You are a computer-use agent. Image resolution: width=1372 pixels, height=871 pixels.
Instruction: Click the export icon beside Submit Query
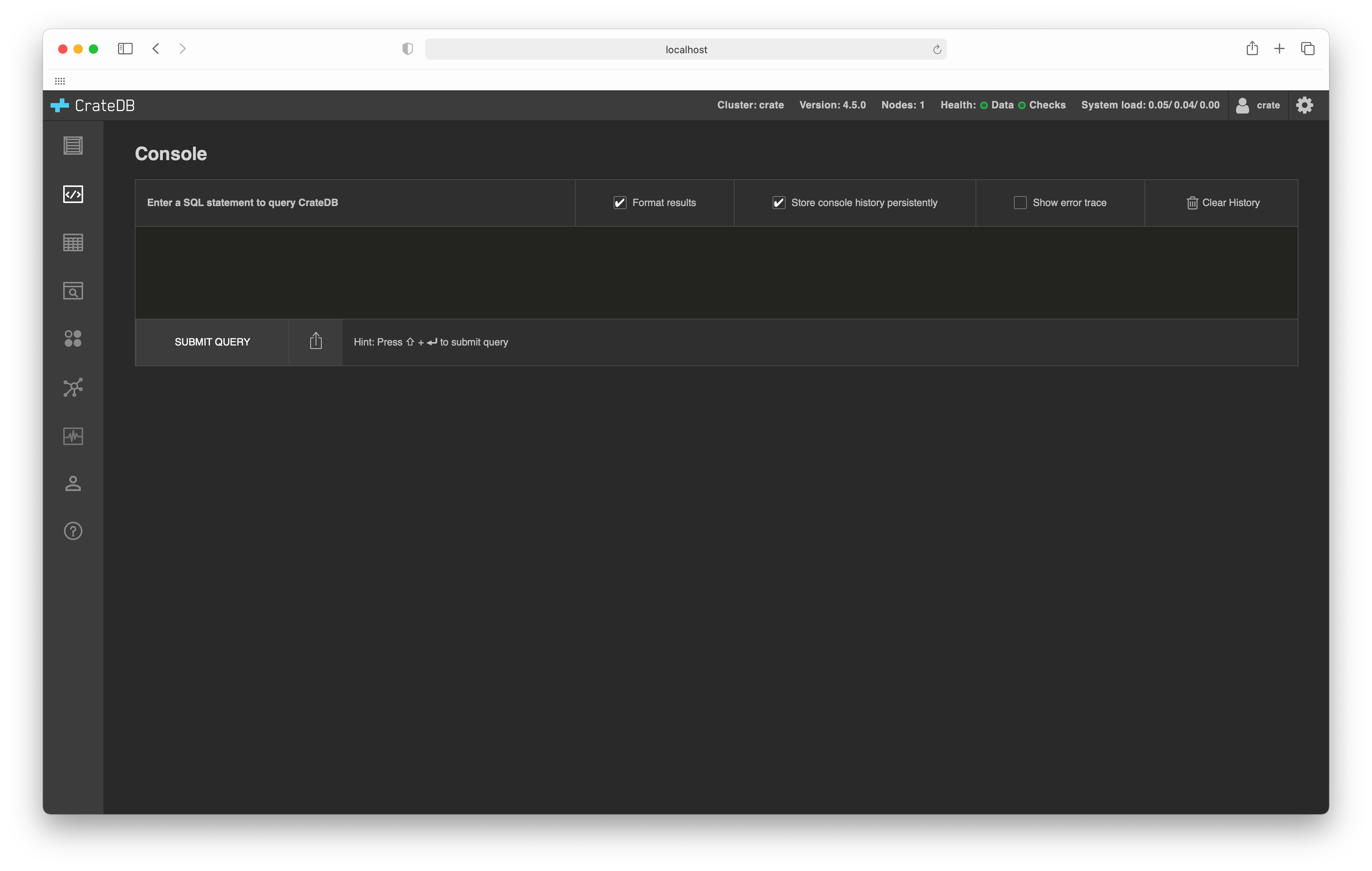tap(316, 341)
